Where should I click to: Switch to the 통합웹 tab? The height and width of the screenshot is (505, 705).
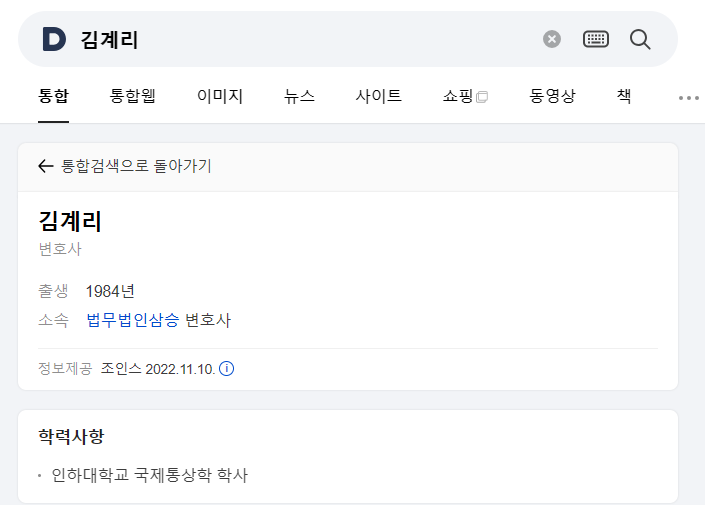(132, 96)
